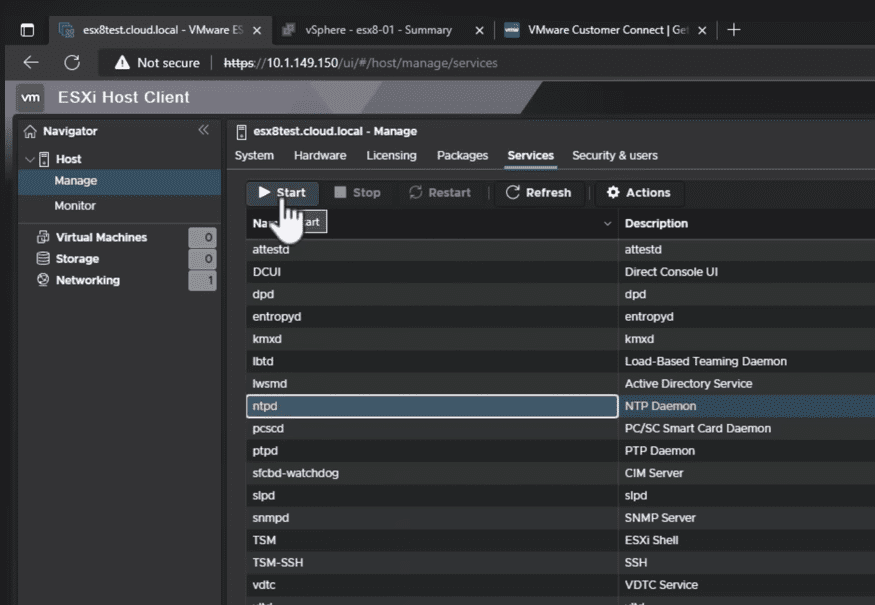Go back using browser back arrow
The width and height of the screenshot is (875, 605).
pos(31,63)
